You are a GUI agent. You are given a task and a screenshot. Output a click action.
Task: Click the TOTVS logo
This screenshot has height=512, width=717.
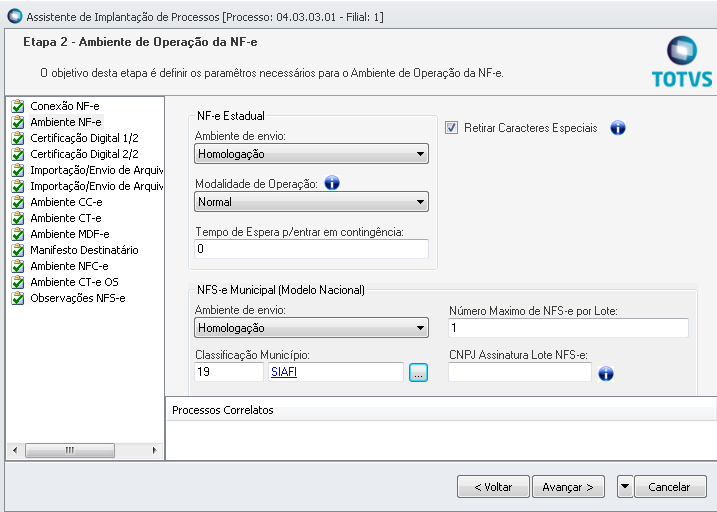682,62
